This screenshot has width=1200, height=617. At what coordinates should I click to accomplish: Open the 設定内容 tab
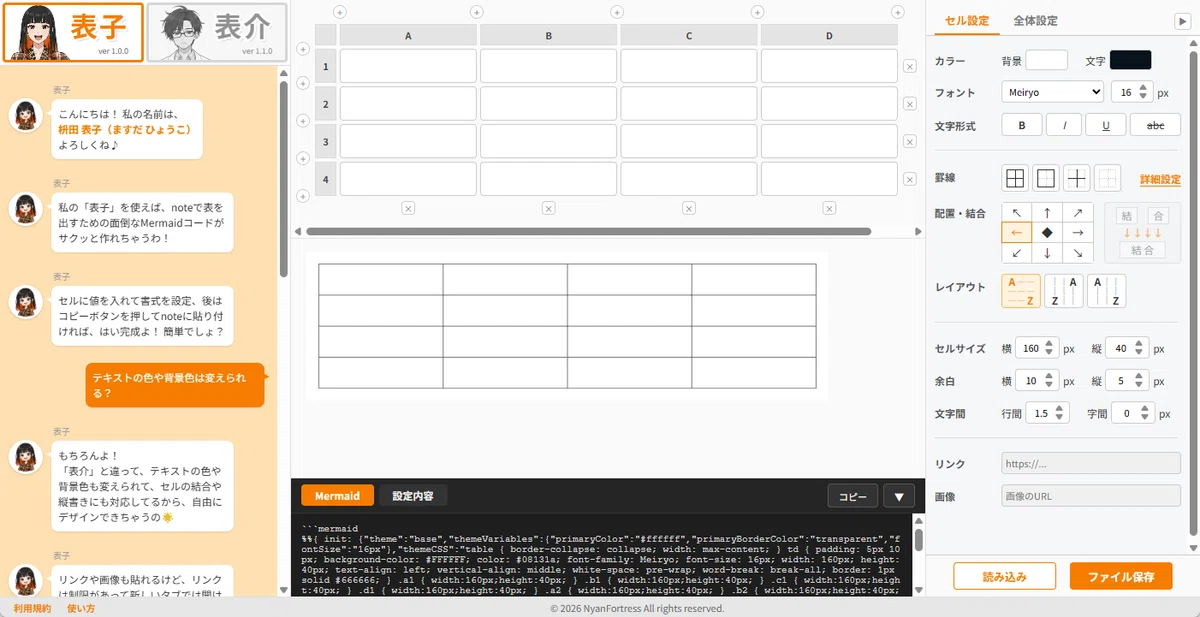click(412, 496)
